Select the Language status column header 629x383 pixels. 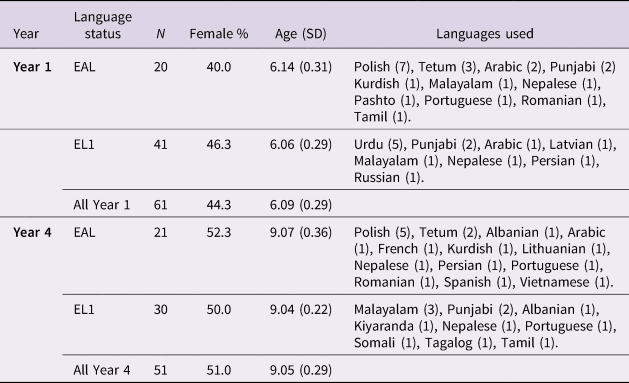point(103,25)
